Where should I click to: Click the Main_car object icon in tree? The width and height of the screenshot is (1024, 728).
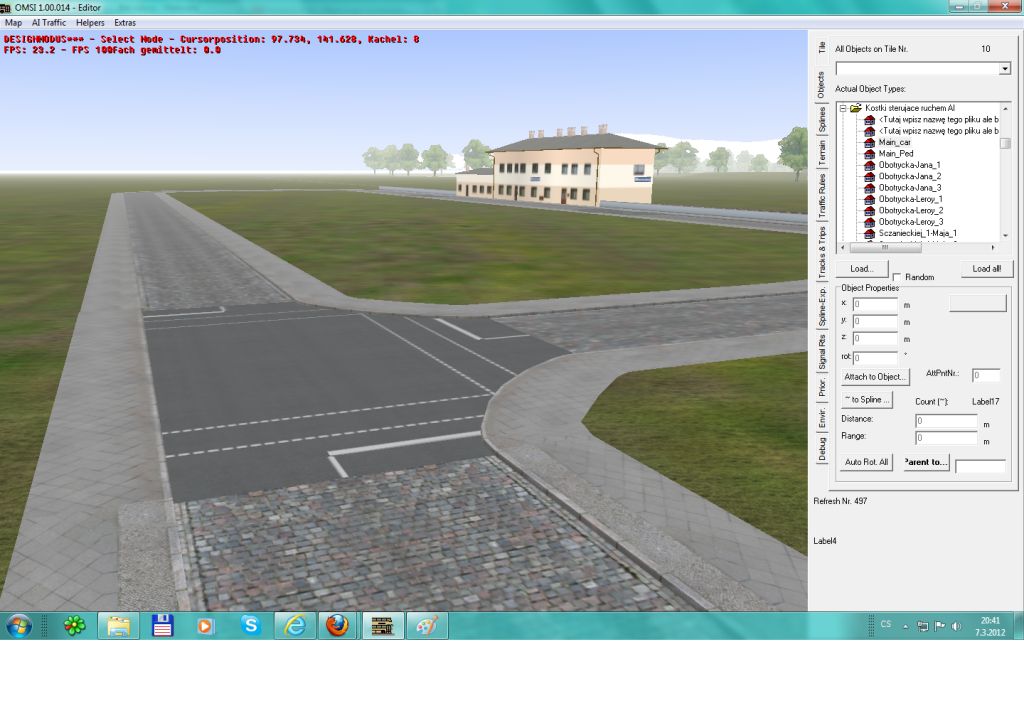coord(870,142)
